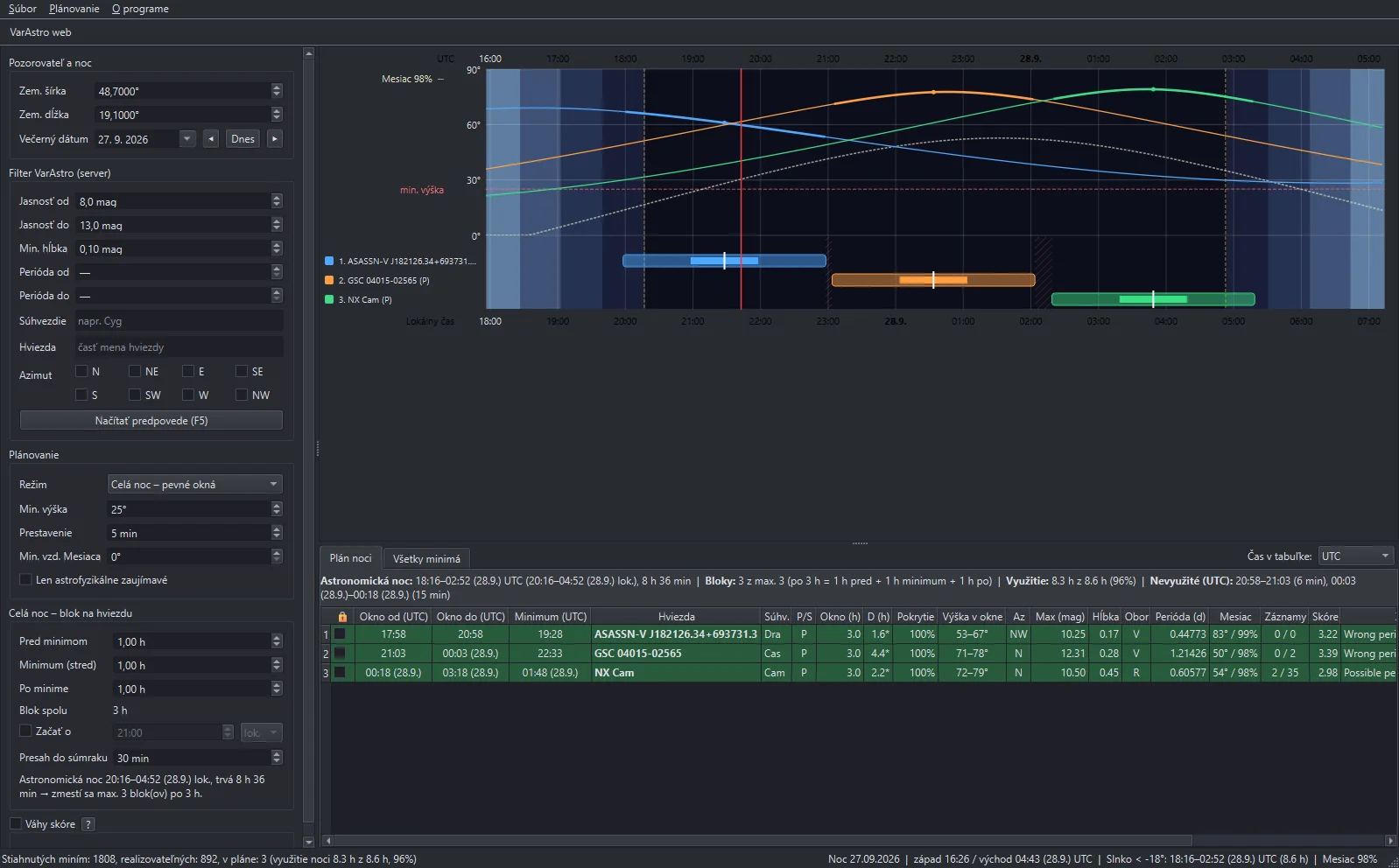This screenshot has height=868, width=1399.
Task: Select the 'Plán noci' tab
Action: coord(350,558)
